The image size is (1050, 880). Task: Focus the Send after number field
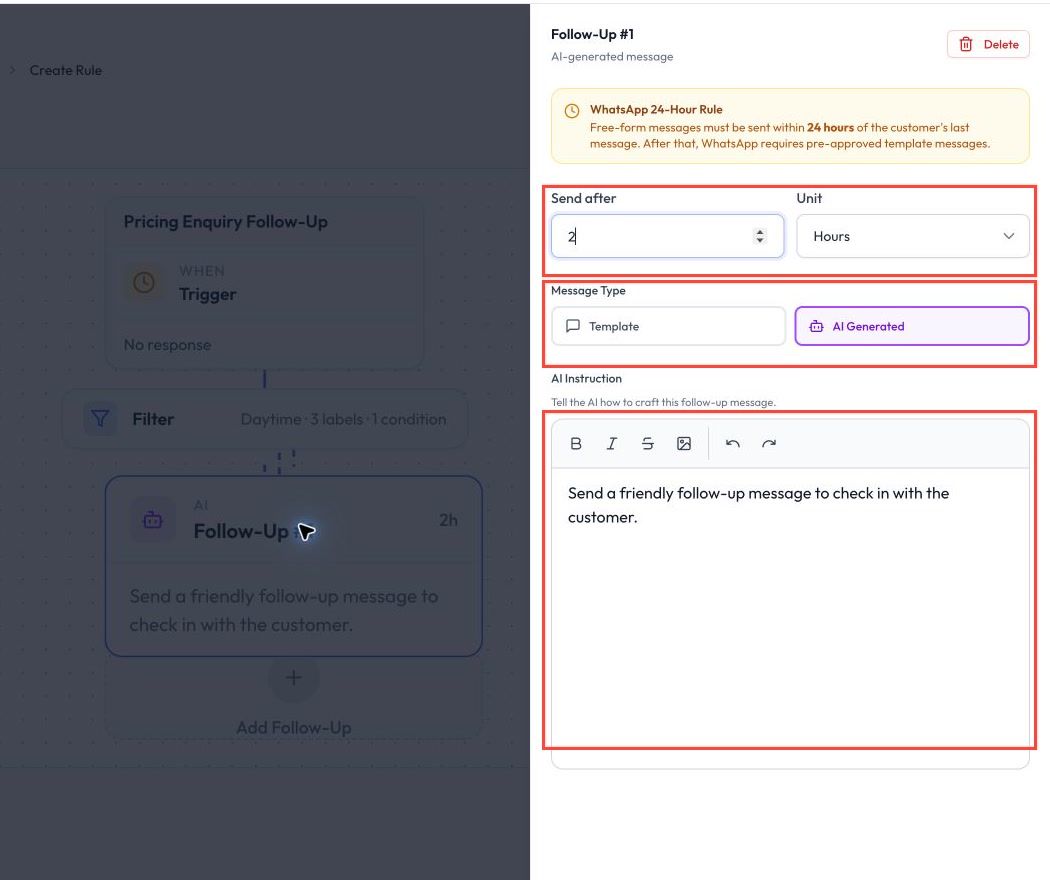(x=667, y=236)
